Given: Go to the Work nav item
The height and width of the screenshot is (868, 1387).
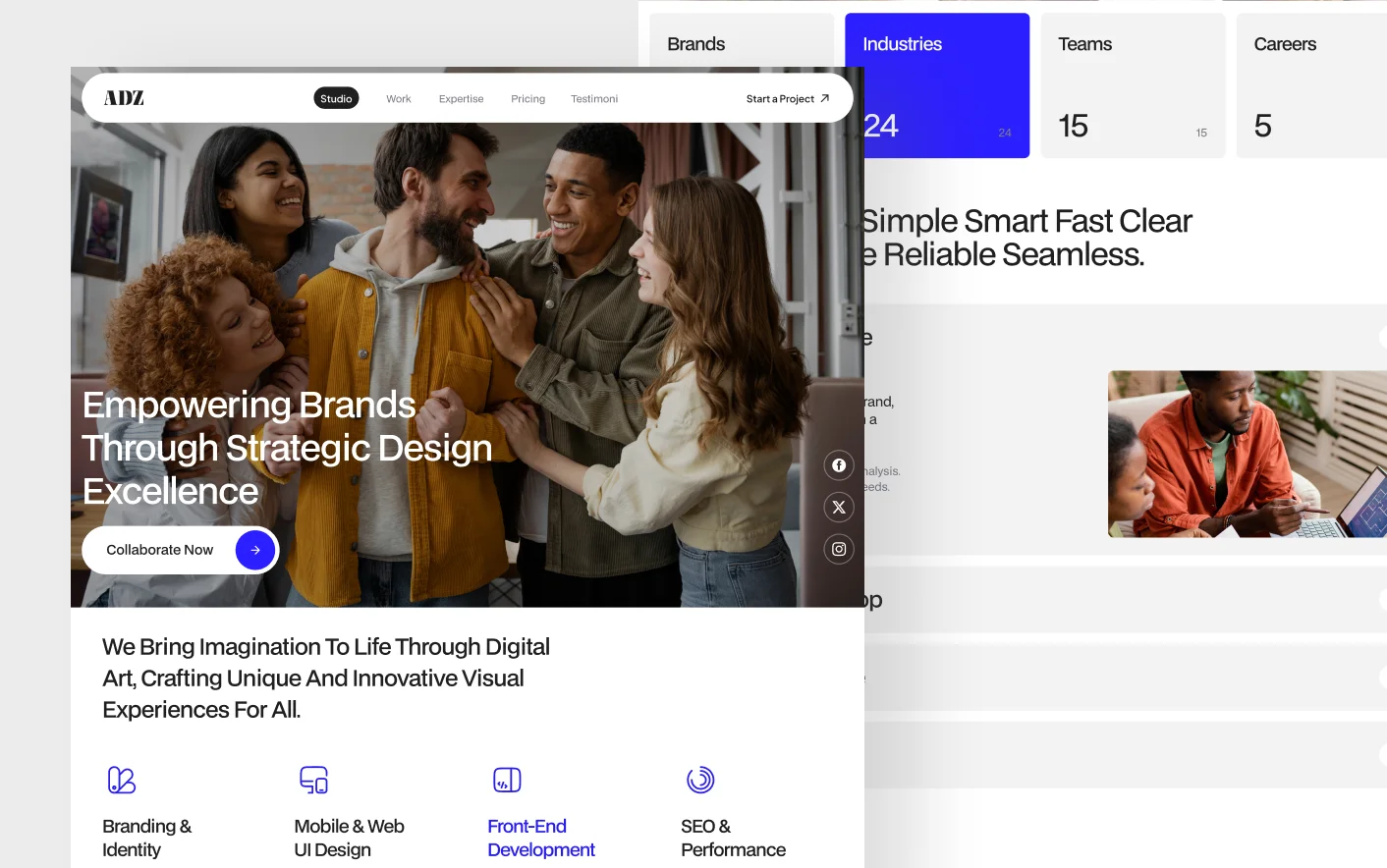Looking at the screenshot, I should (398, 99).
